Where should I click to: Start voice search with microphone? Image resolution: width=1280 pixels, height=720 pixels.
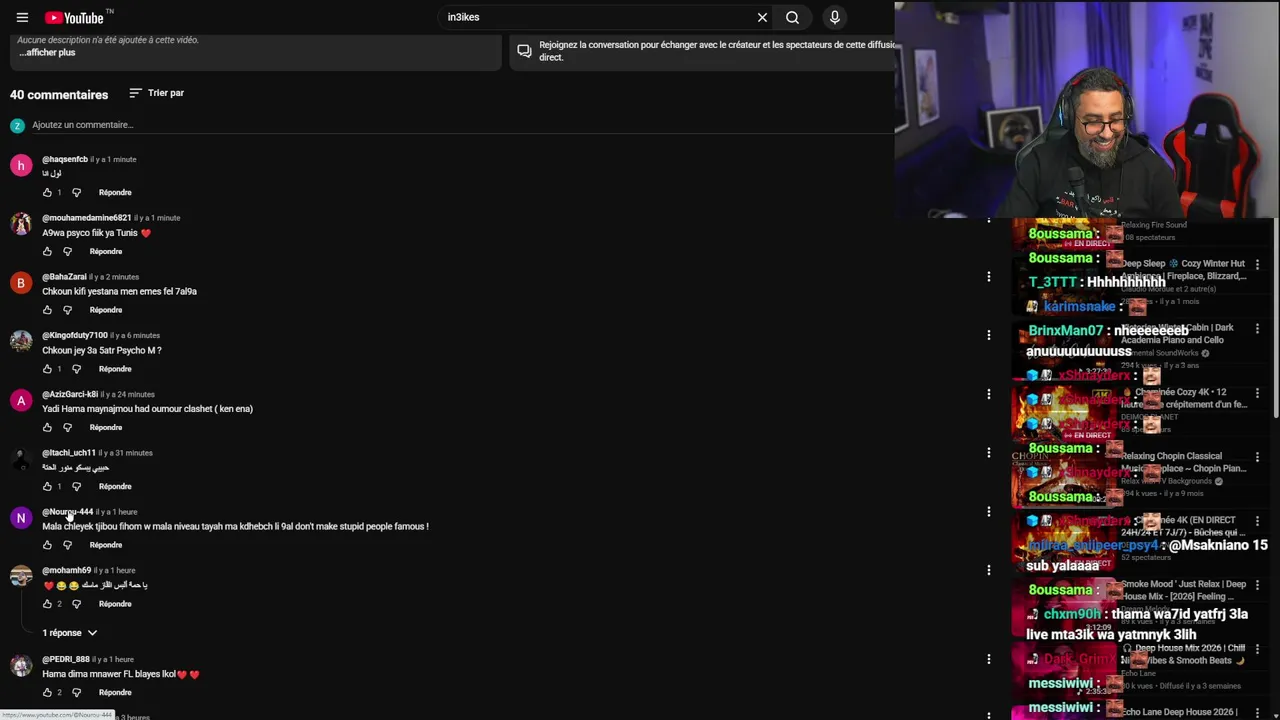pos(835,17)
